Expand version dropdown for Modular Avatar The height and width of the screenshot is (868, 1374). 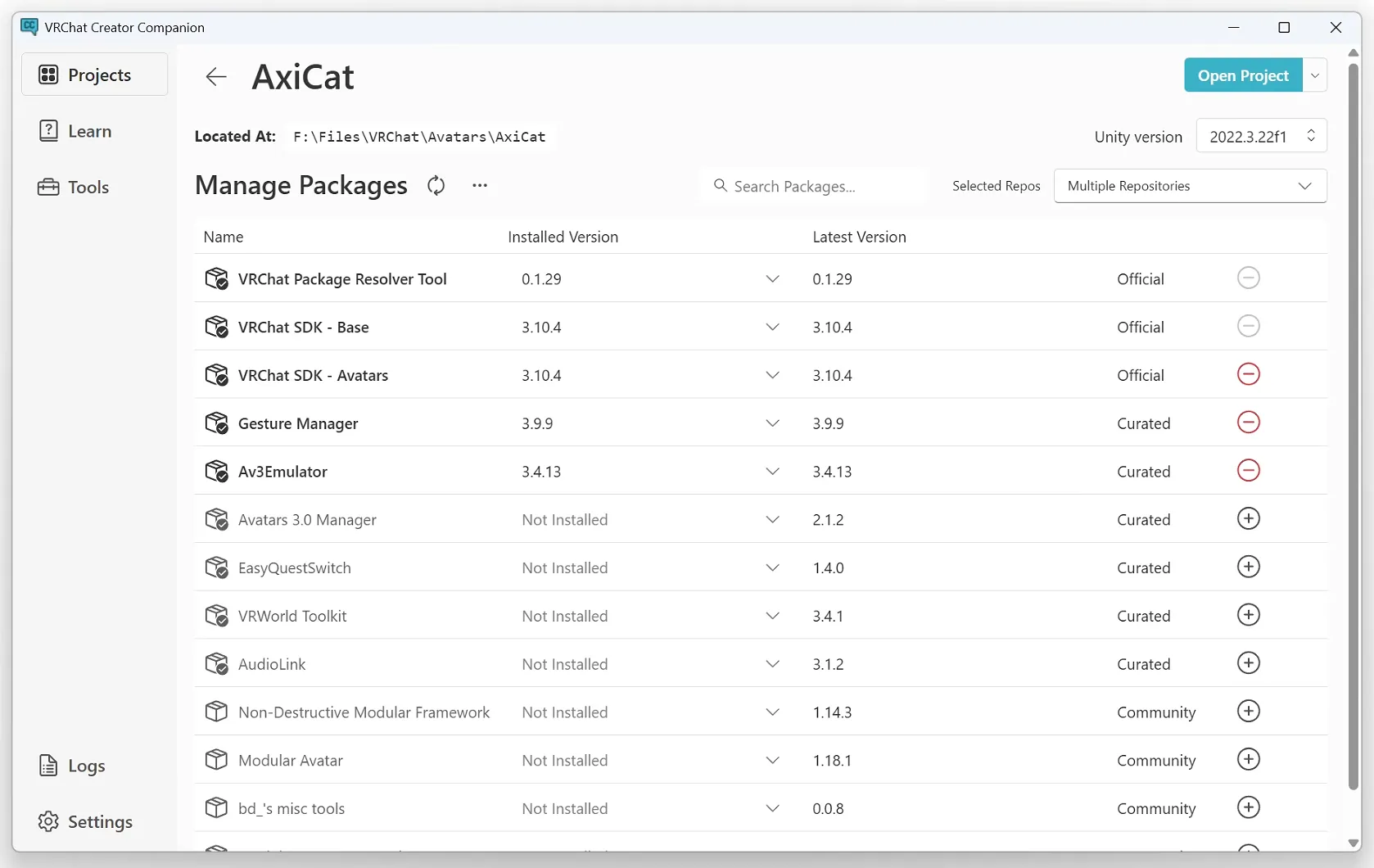tap(772, 760)
